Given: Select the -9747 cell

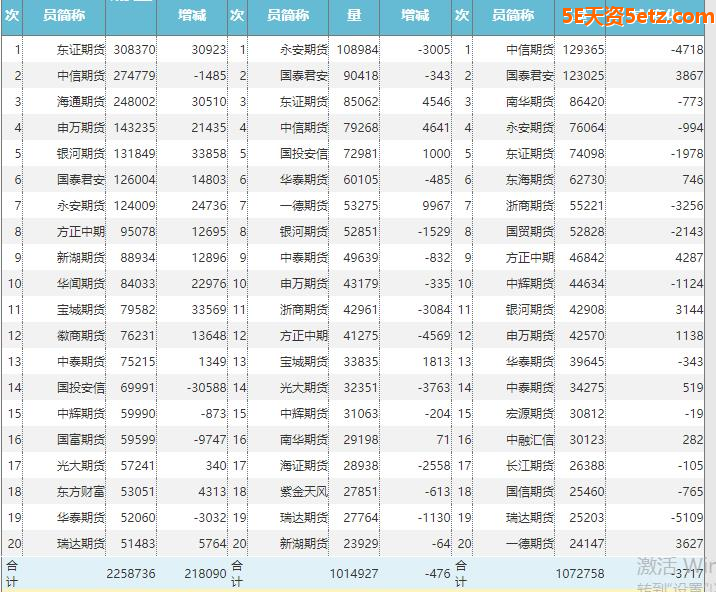Looking at the screenshot, I should point(210,440).
